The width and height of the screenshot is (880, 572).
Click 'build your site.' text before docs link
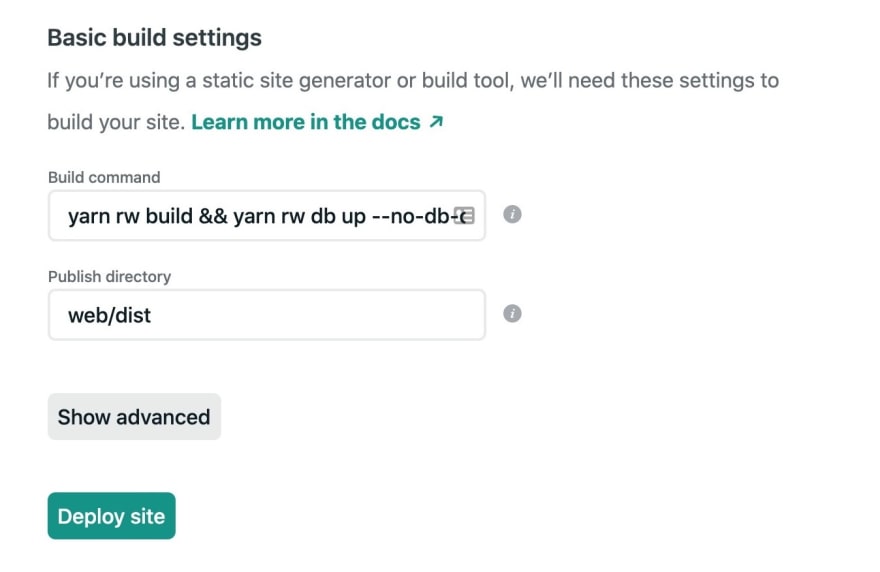[116, 122]
